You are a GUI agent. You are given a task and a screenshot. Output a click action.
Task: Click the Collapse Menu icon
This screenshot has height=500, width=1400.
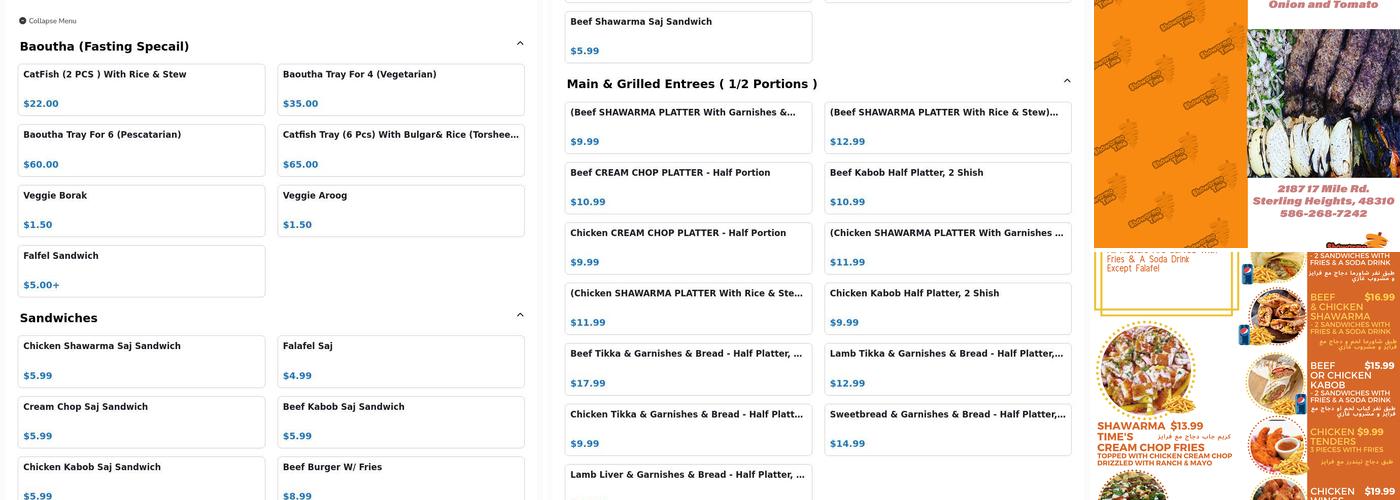[x=23, y=21]
